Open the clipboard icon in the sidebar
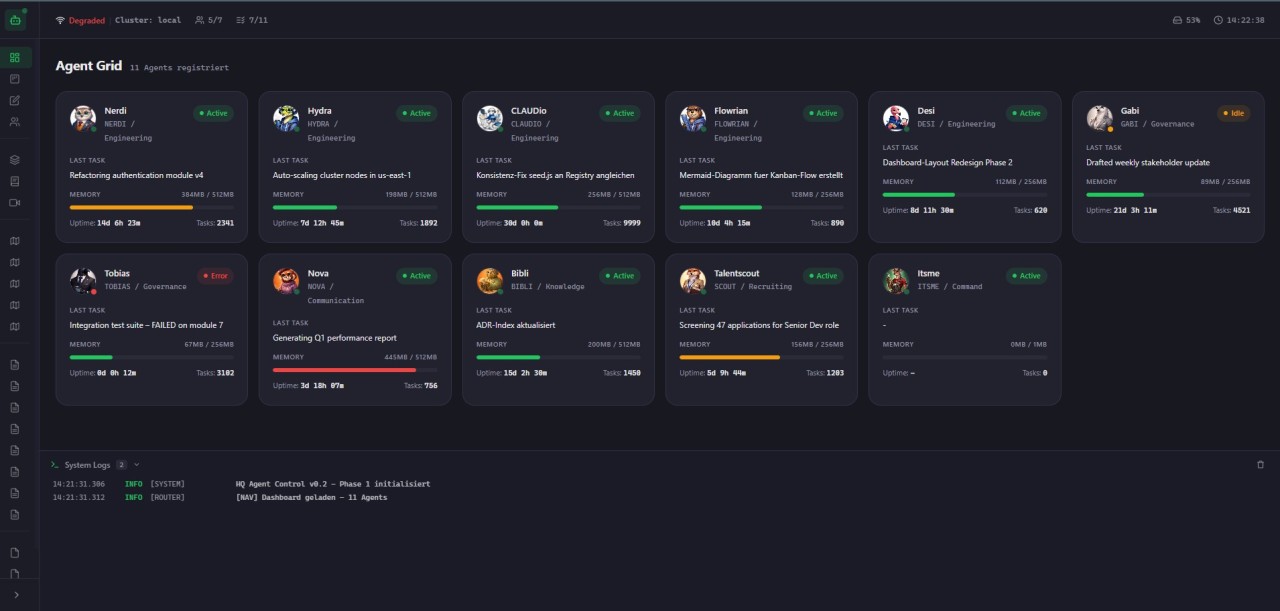This screenshot has width=1280, height=611. tap(14, 78)
